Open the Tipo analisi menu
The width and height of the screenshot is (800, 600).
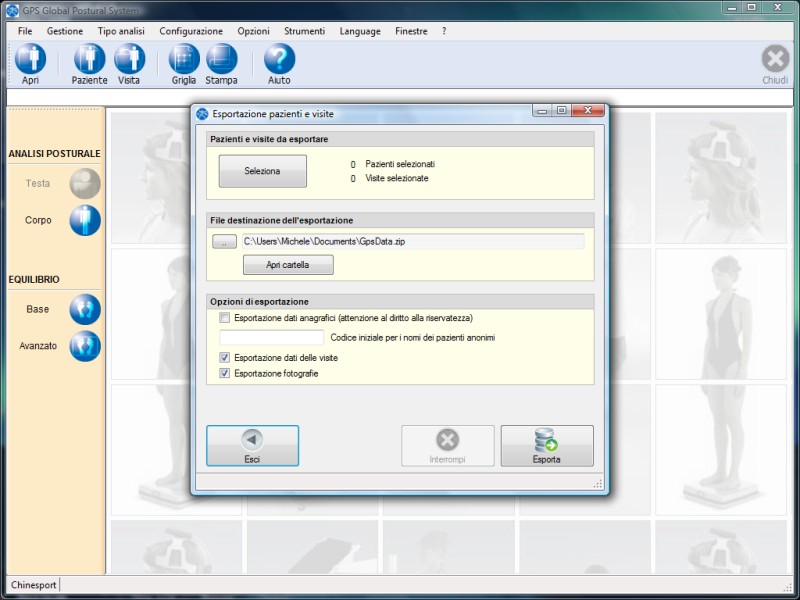tap(121, 31)
